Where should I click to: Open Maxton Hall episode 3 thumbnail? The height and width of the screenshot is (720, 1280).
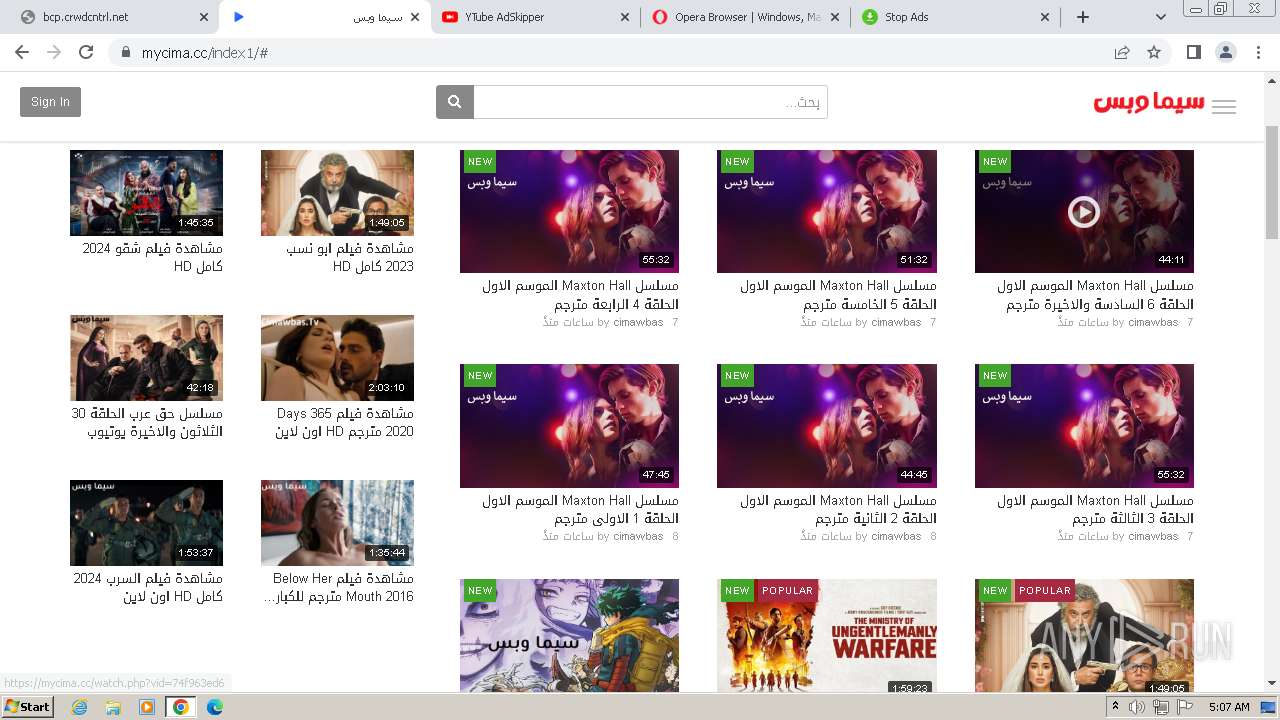[1084, 426]
